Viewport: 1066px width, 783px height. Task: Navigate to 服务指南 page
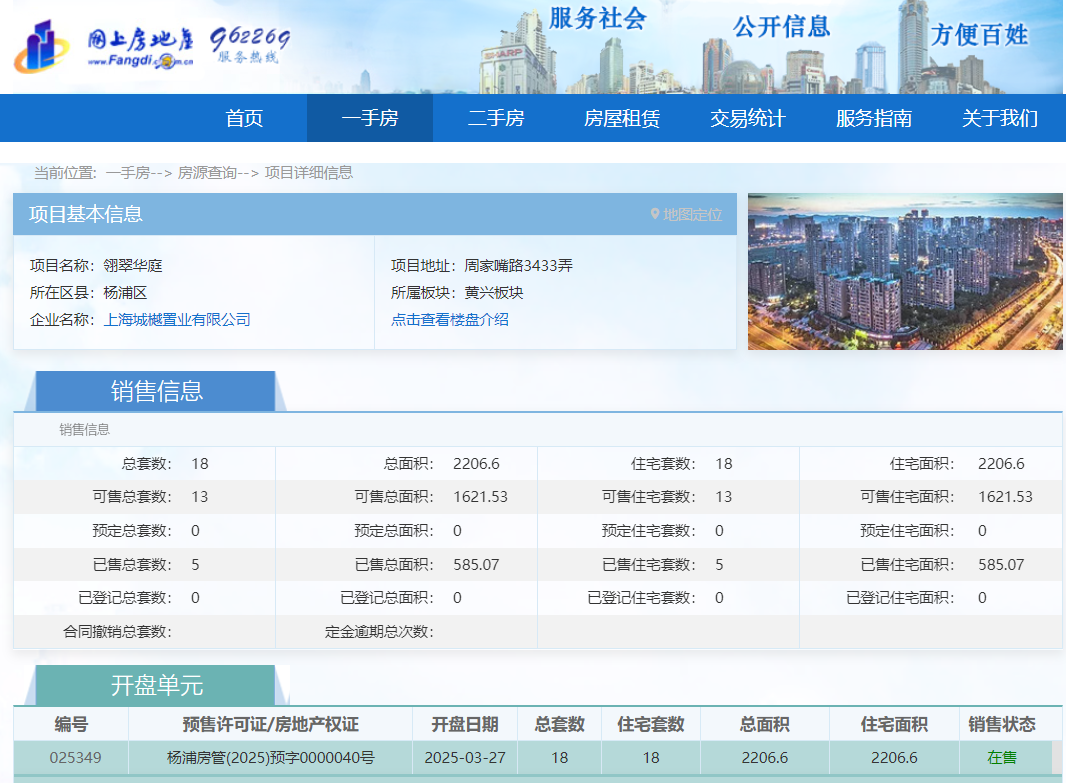coord(874,118)
